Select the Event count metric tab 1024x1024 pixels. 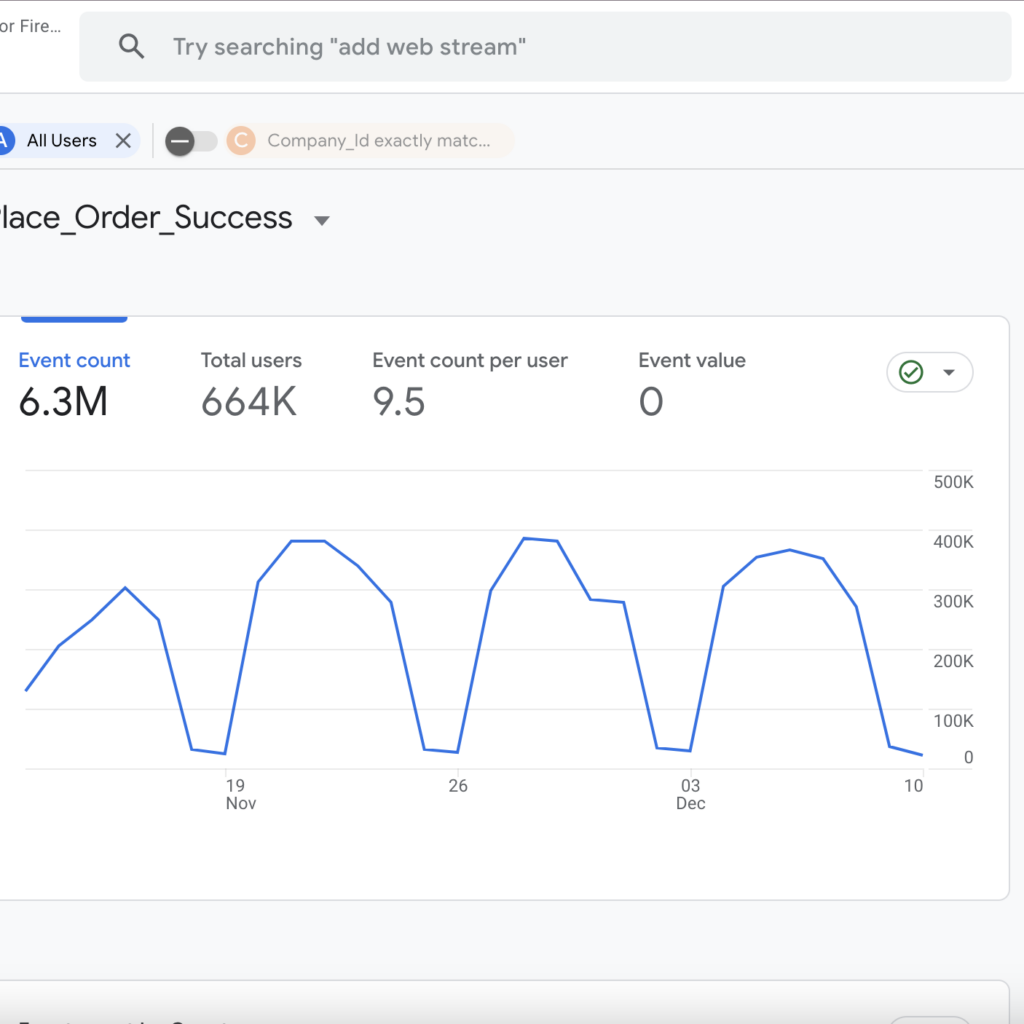74,383
